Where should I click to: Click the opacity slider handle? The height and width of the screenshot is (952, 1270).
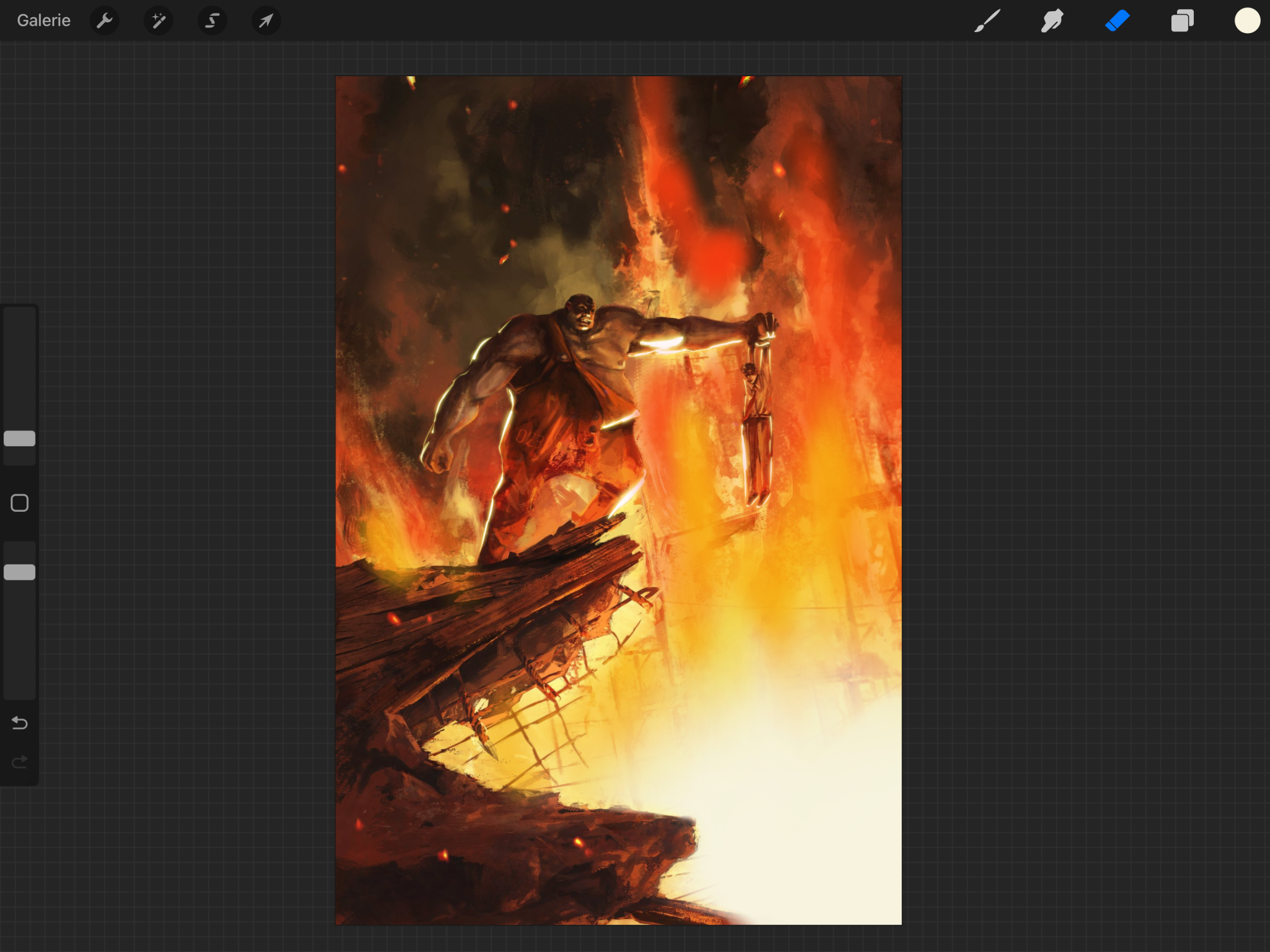click(x=19, y=572)
